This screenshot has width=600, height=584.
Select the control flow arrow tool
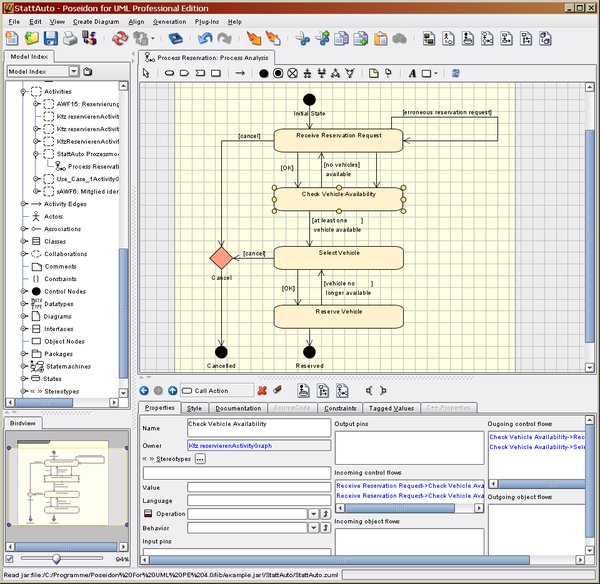[240, 73]
